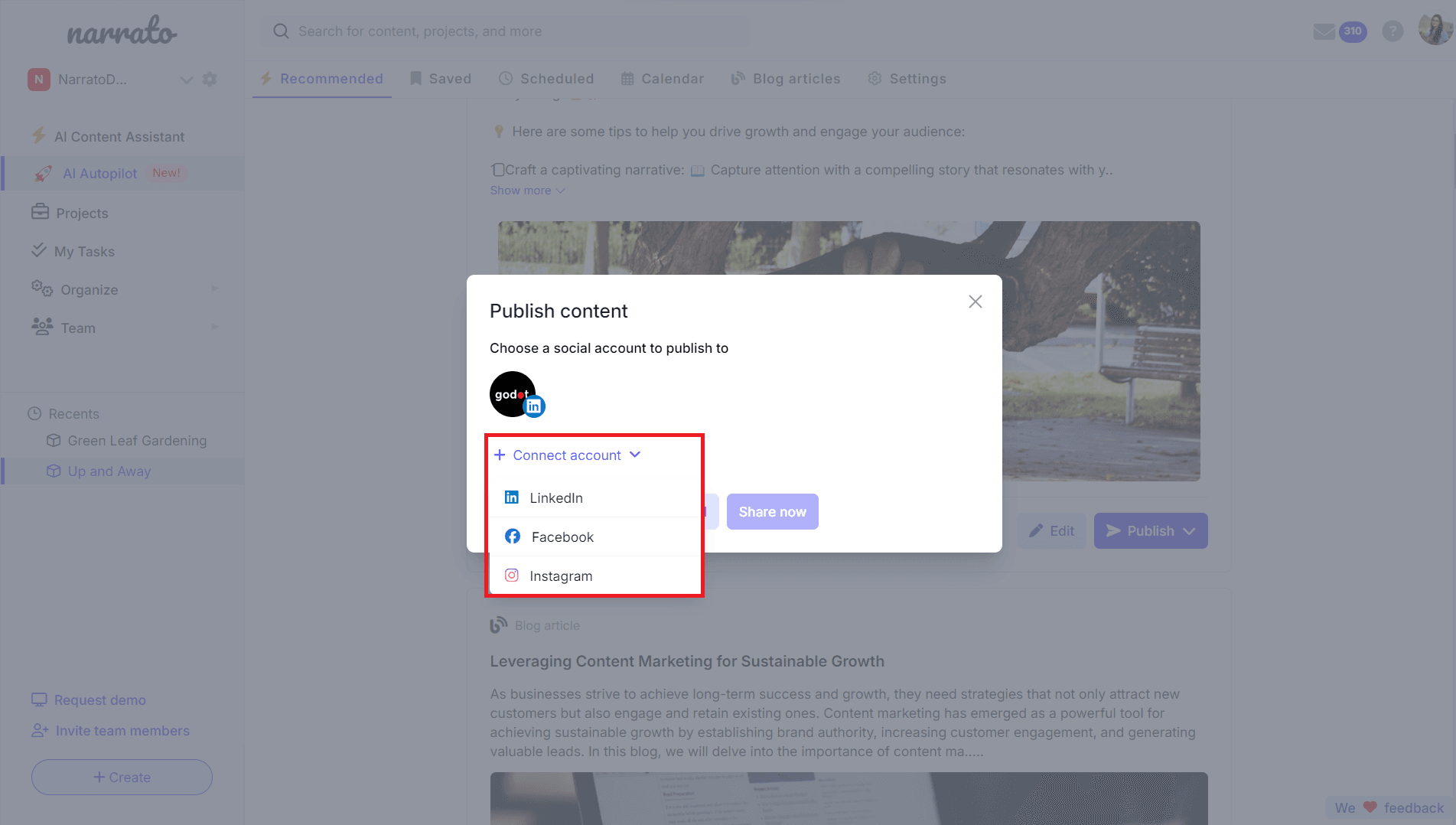Open Green Leaf Gardening recent project
This screenshot has width=1456, height=825.
coord(137,441)
